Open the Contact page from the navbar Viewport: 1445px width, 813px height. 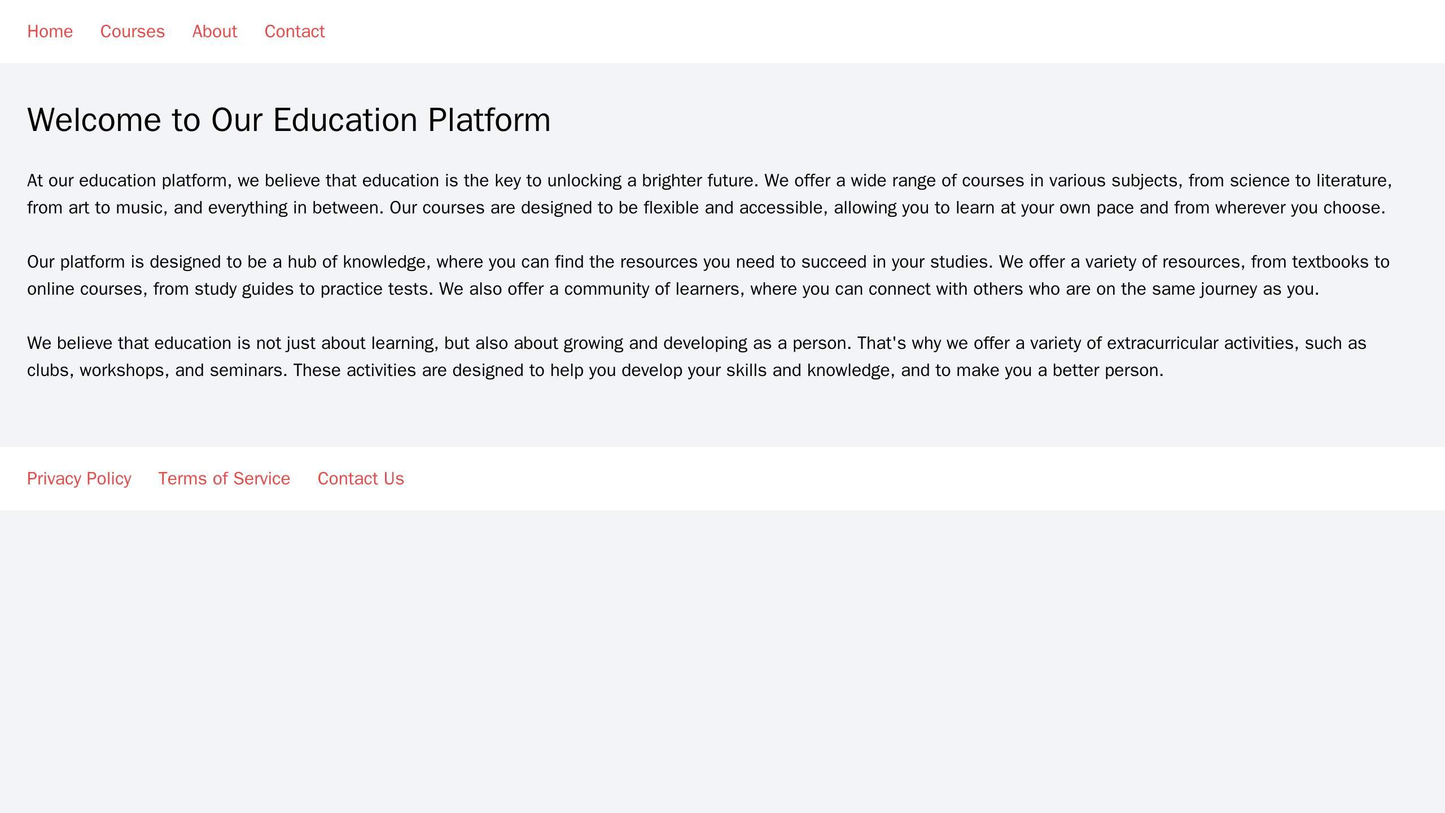click(295, 31)
